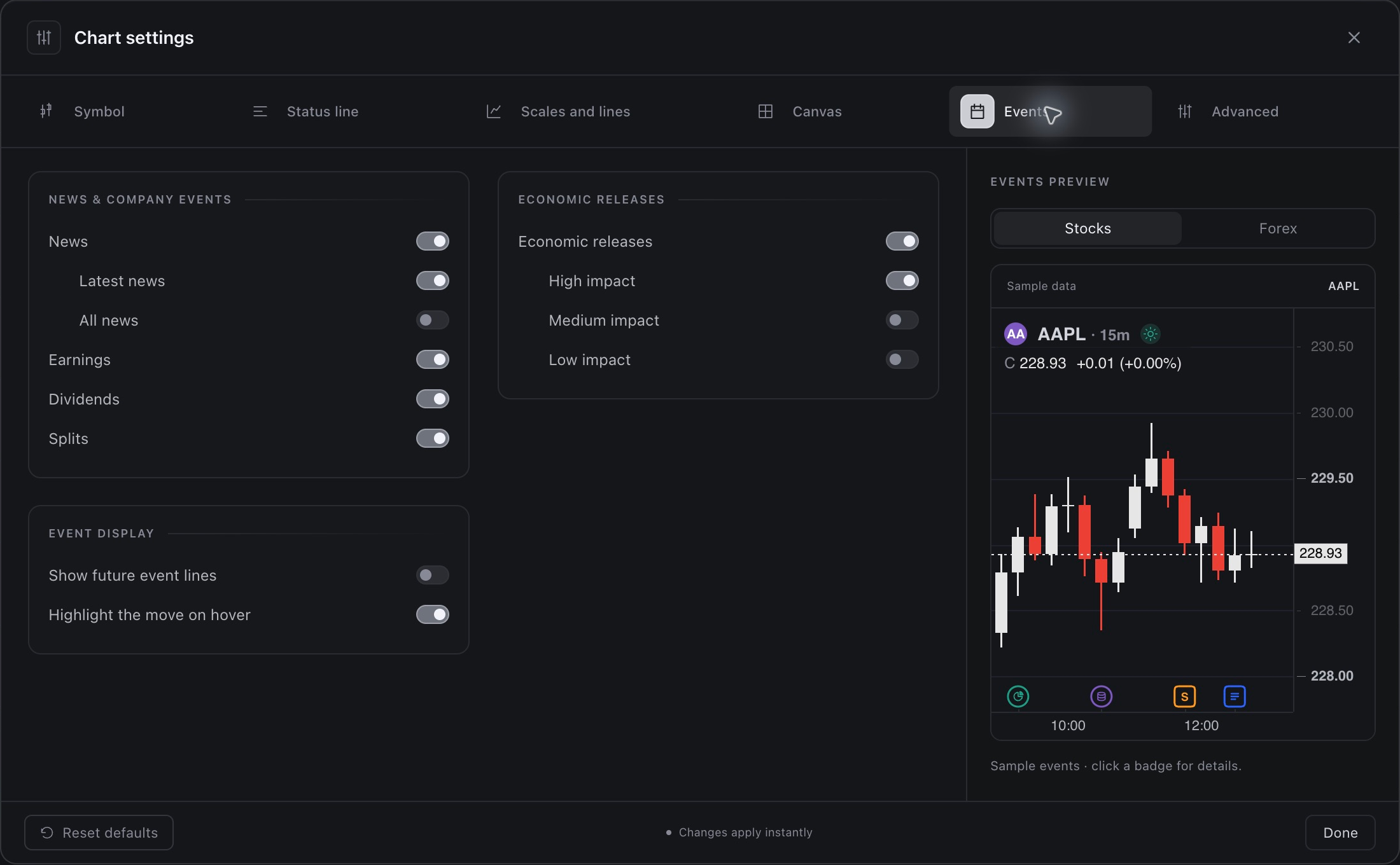Enable Show future event lines
1400x865 pixels.
click(x=433, y=575)
